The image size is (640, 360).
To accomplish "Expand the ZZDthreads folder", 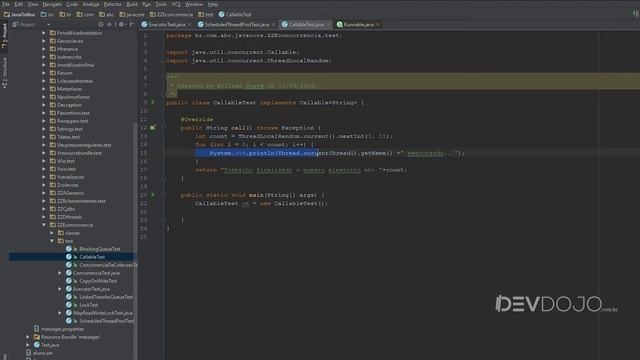I will click(44, 217).
